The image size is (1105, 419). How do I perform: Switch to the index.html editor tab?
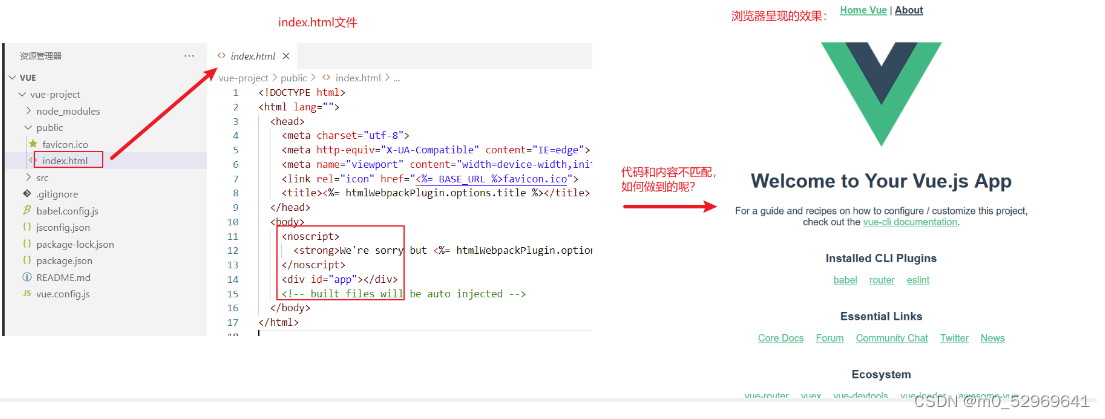pyautogui.click(x=253, y=56)
